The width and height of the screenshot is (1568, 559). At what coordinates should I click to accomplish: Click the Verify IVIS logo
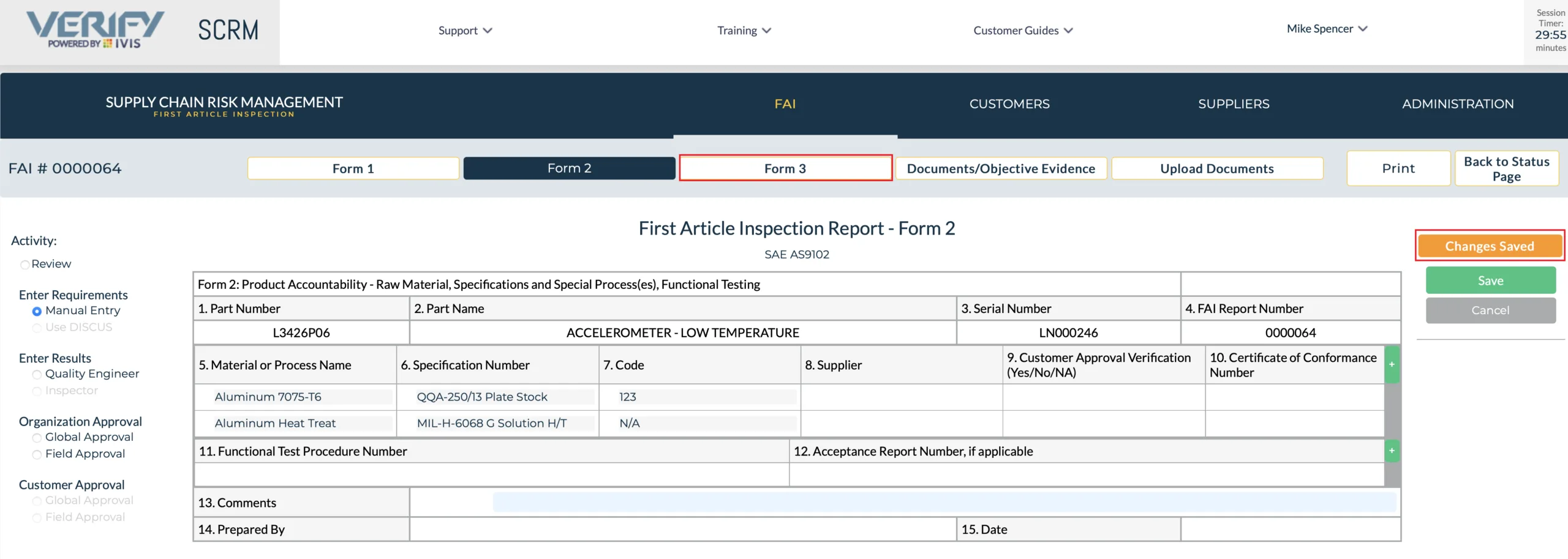point(95,29)
